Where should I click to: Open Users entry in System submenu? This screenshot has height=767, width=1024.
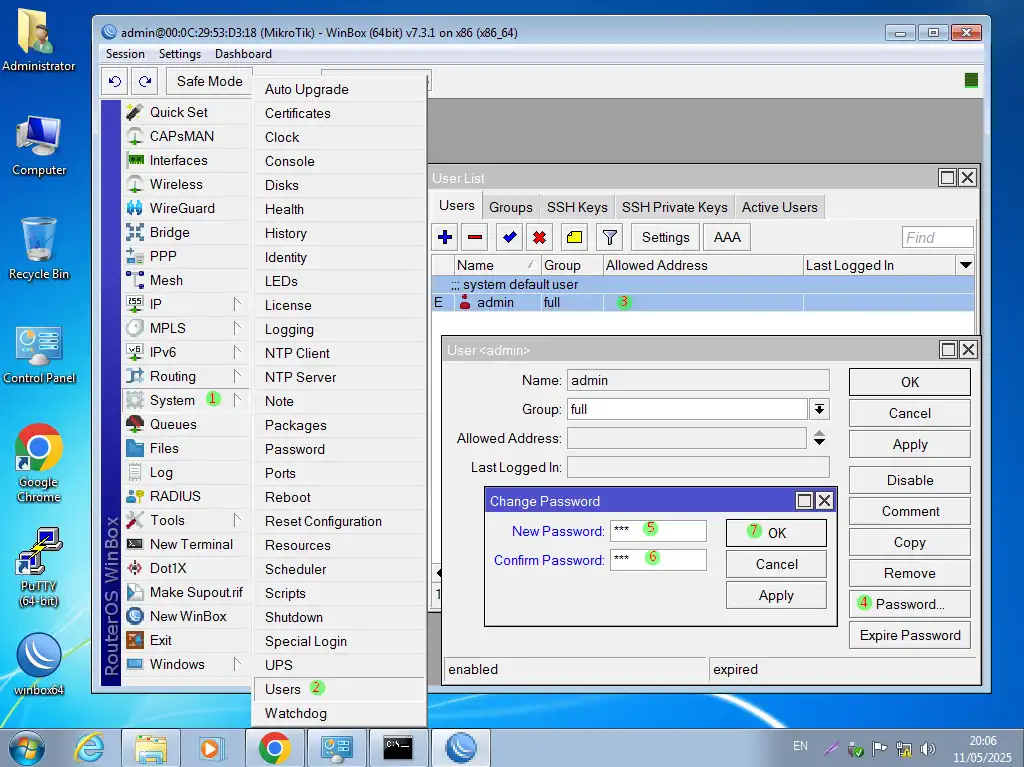coord(283,689)
